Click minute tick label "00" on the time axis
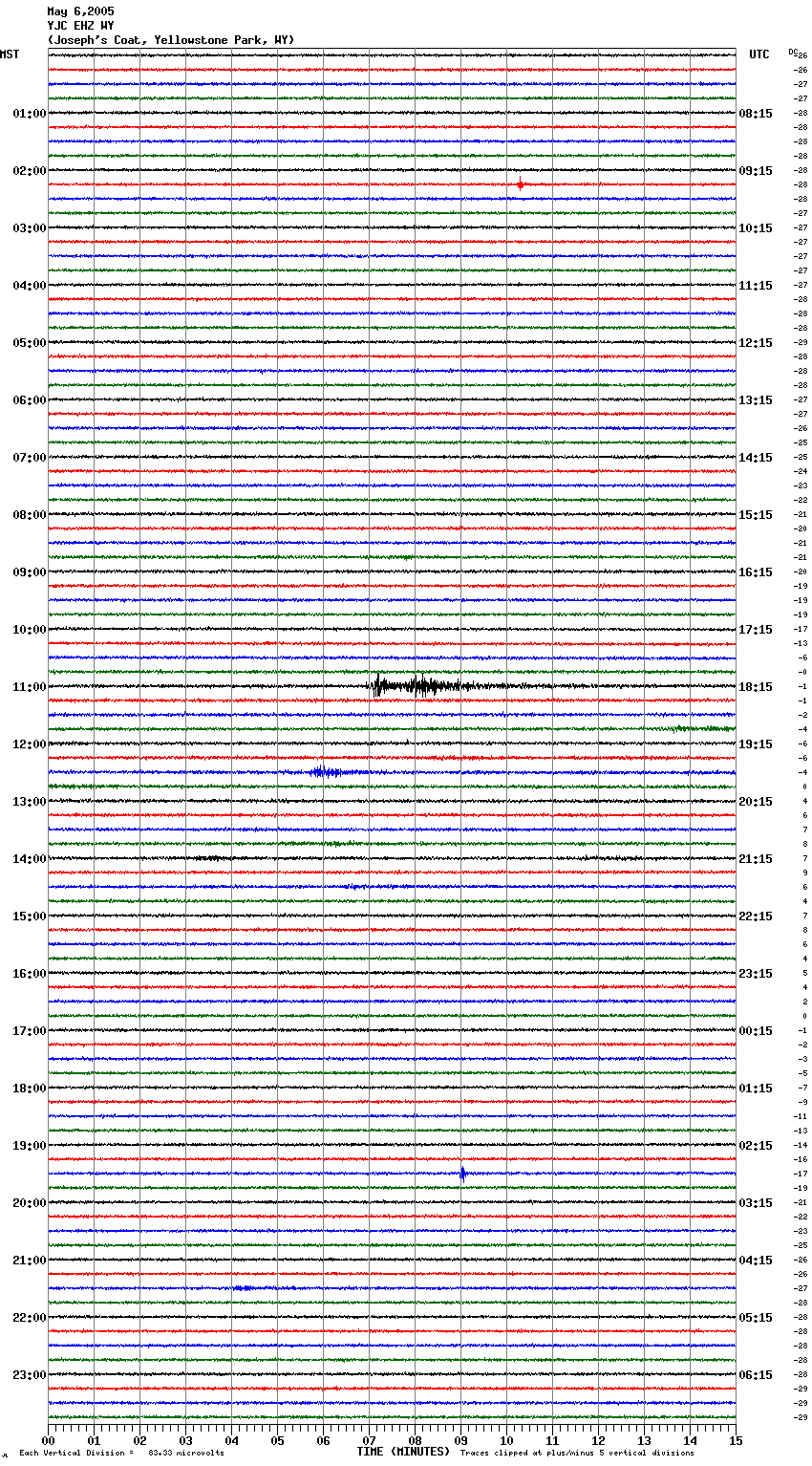 tap(48, 1440)
